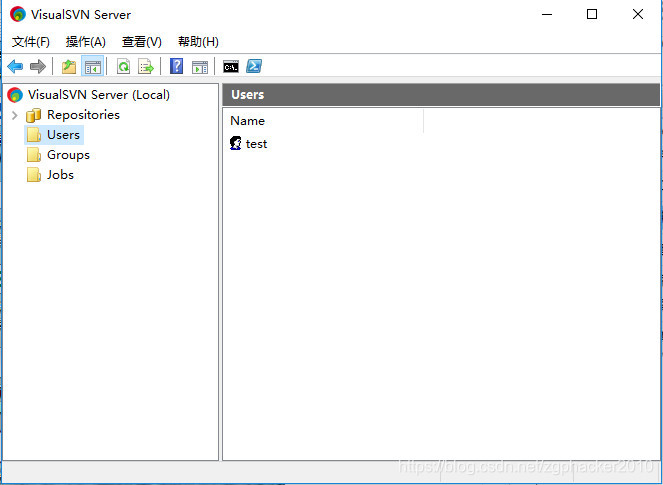Screen dimensions: 663x485
Task: Close the VisualSVN Server window
Action: pyautogui.click(x=638, y=14)
